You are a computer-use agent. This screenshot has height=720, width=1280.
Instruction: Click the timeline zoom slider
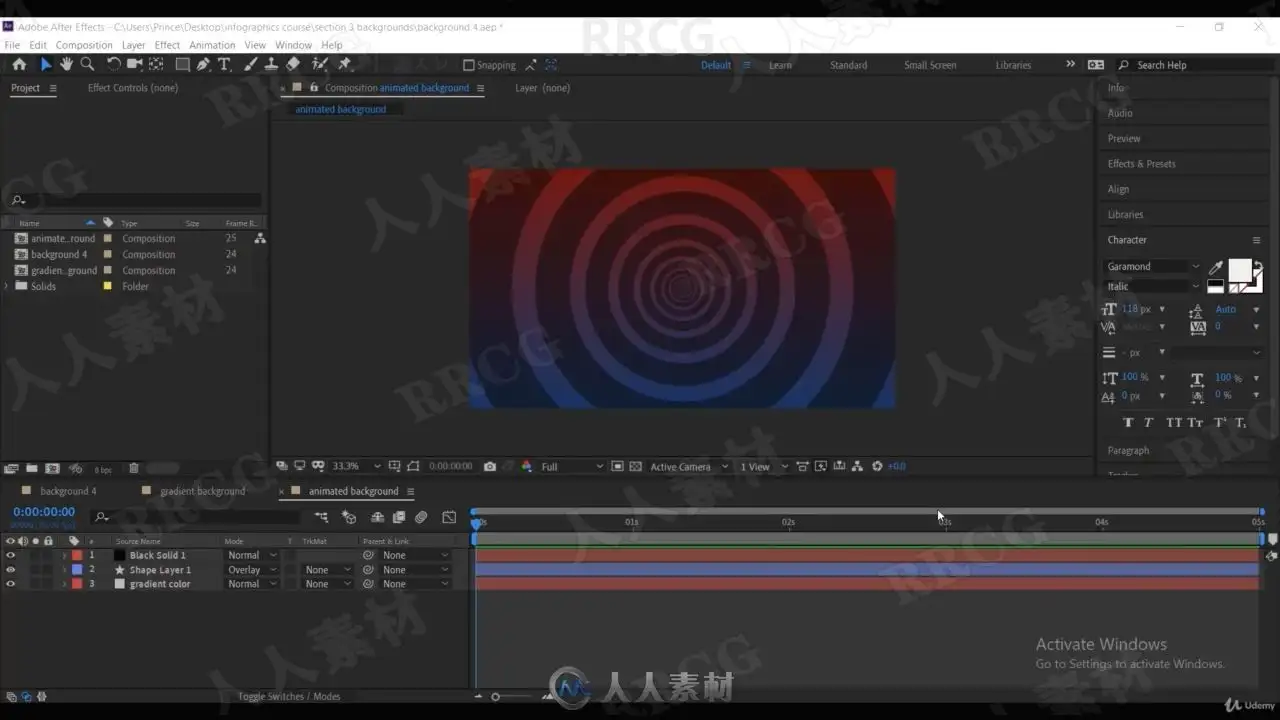pyautogui.click(x=510, y=697)
